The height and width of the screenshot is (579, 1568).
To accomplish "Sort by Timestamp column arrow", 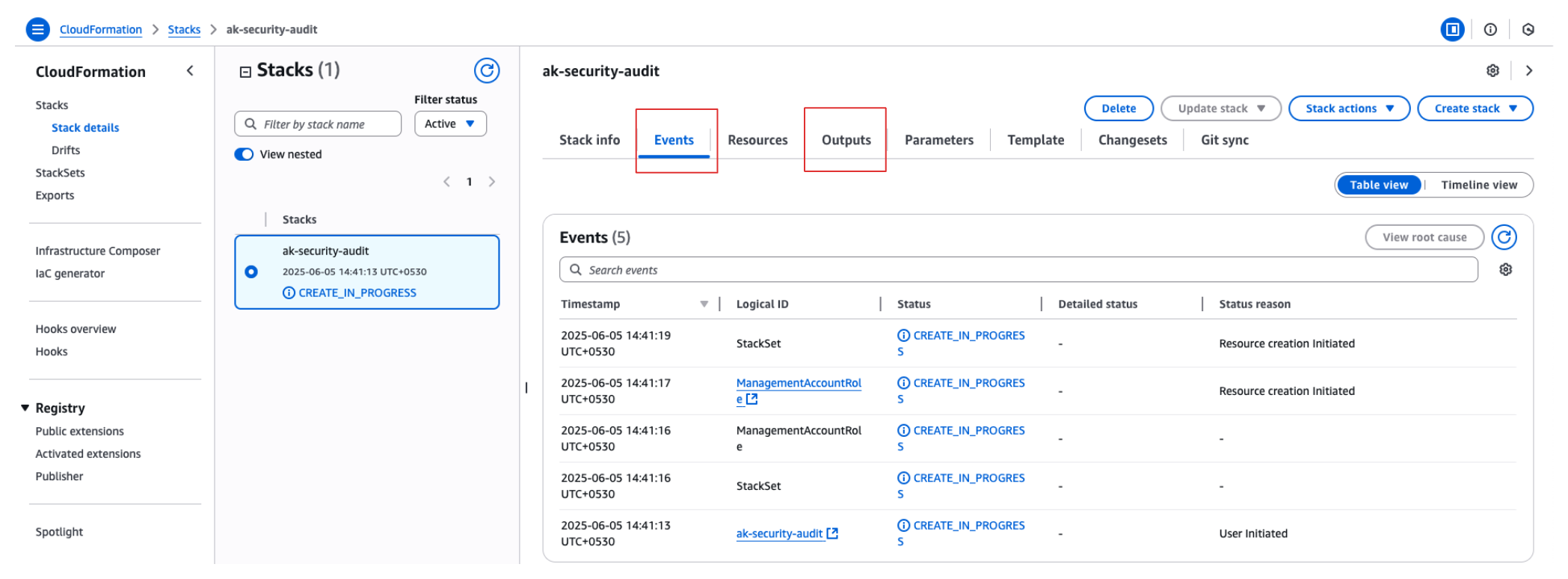I will coord(704,304).
